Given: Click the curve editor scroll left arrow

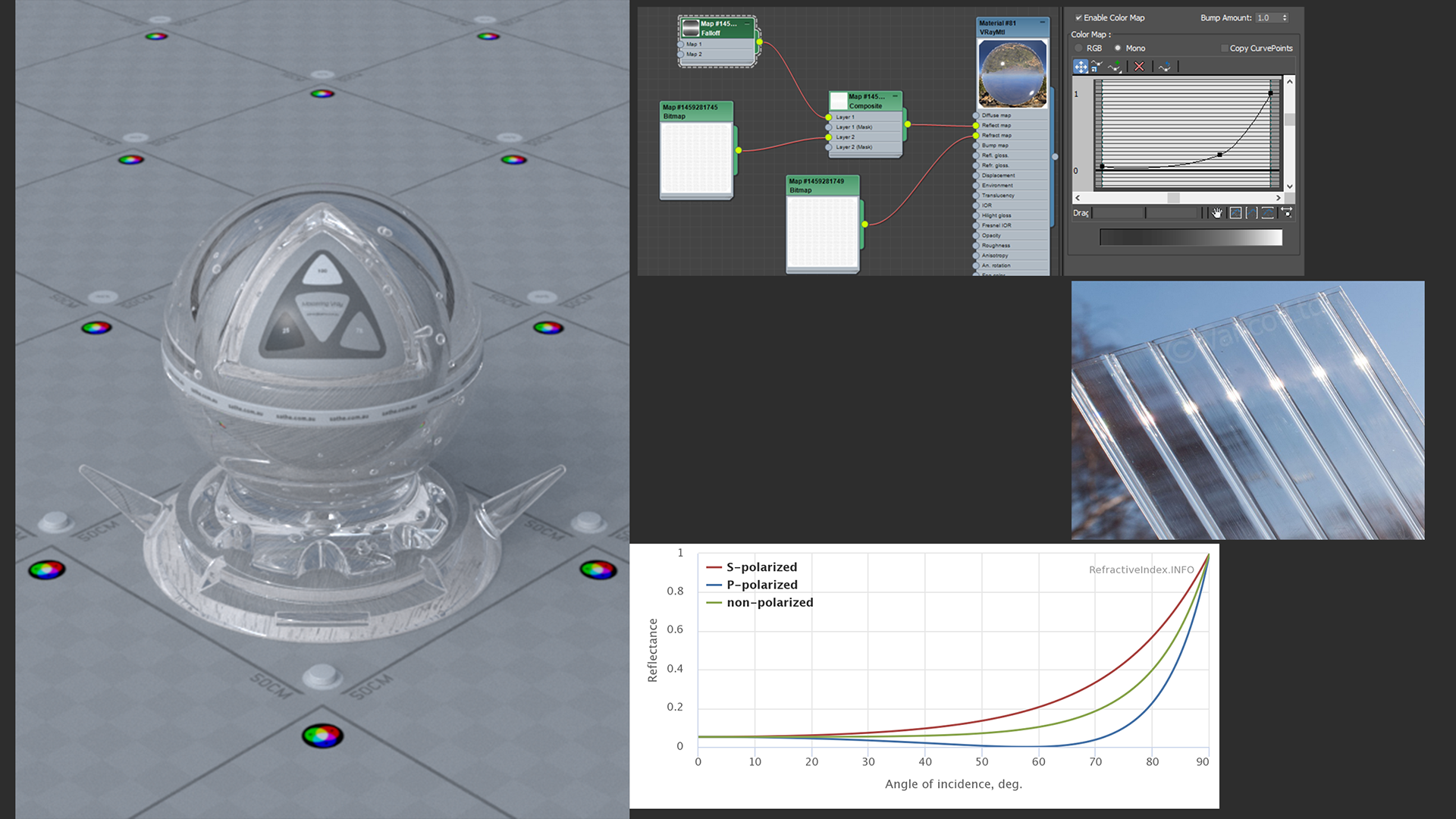Looking at the screenshot, I should [x=1078, y=198].
